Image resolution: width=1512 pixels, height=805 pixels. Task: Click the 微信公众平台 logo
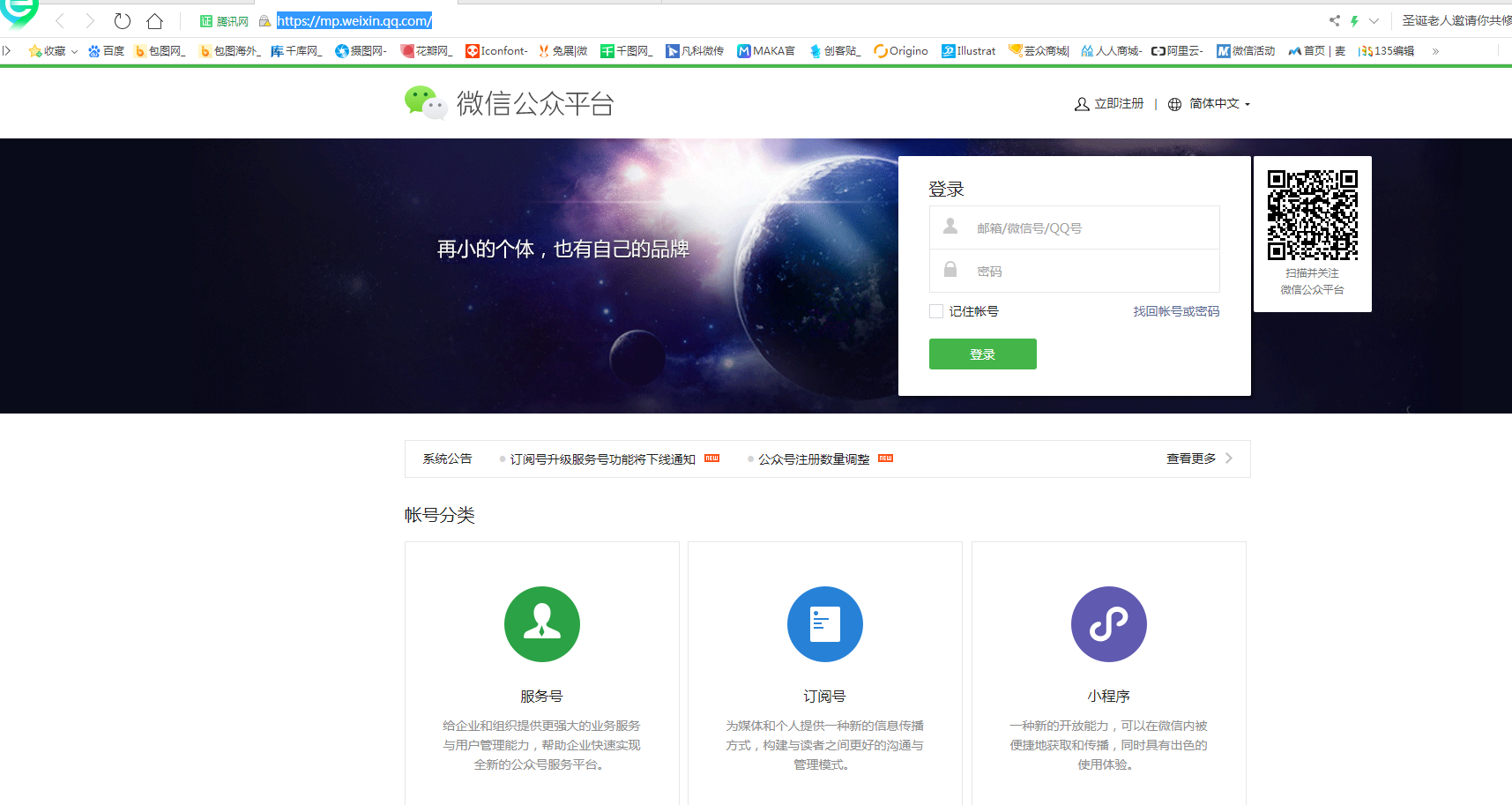[x=510, y=103]
